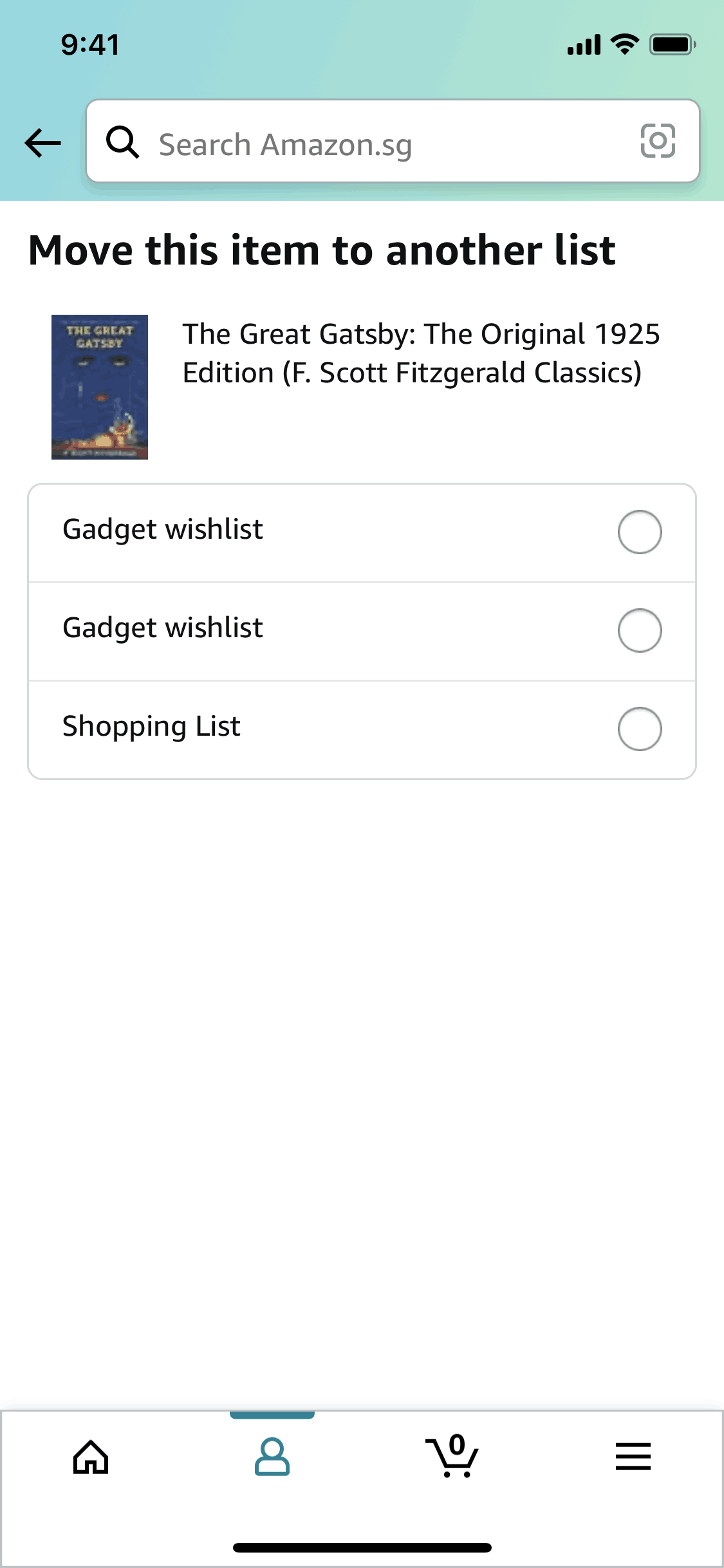The width and height of the screenshot is (724, 1568).
Task: Tap the second Gadget wishlist label
Action: pyautogui.click(x=163, y=628)
